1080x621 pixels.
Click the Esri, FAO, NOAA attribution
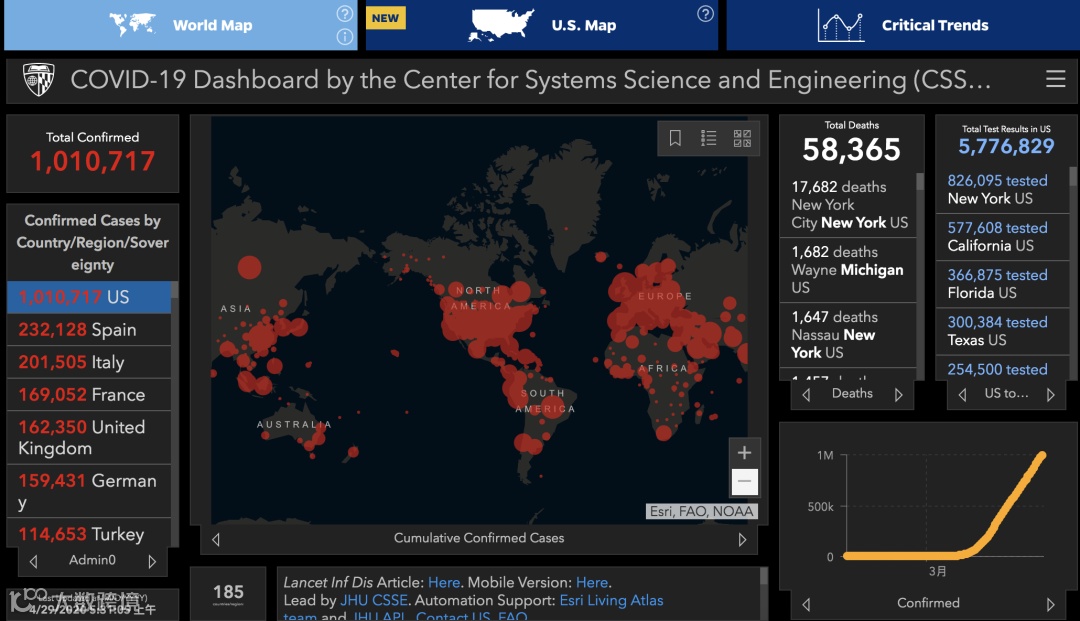click(x=701, y=512)
